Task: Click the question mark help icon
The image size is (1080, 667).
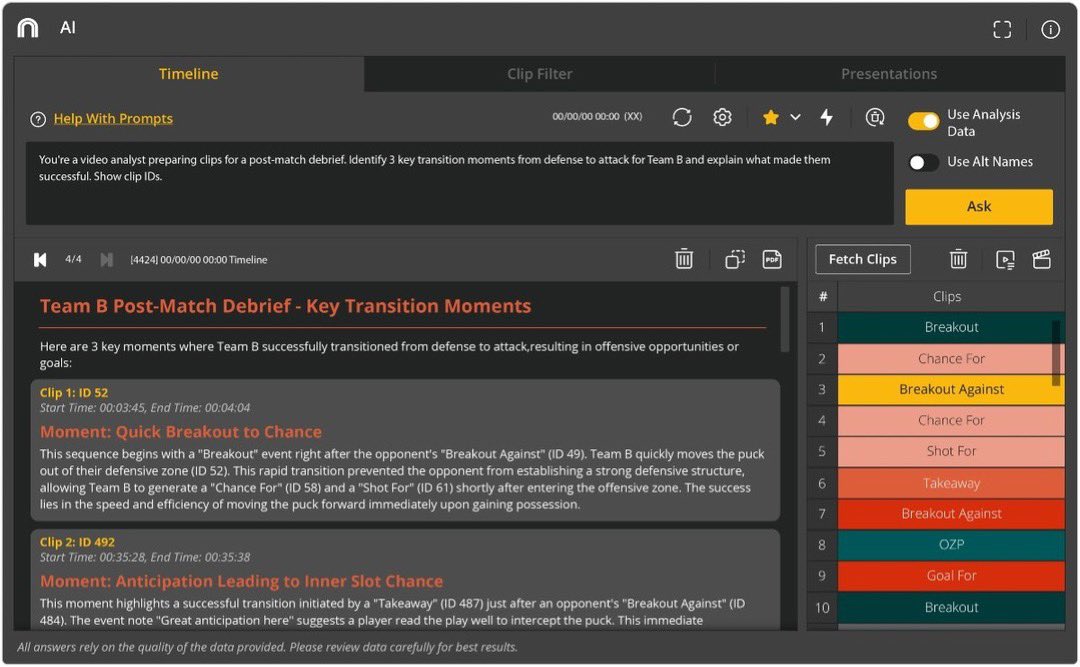Action: (x=38, y=119)
